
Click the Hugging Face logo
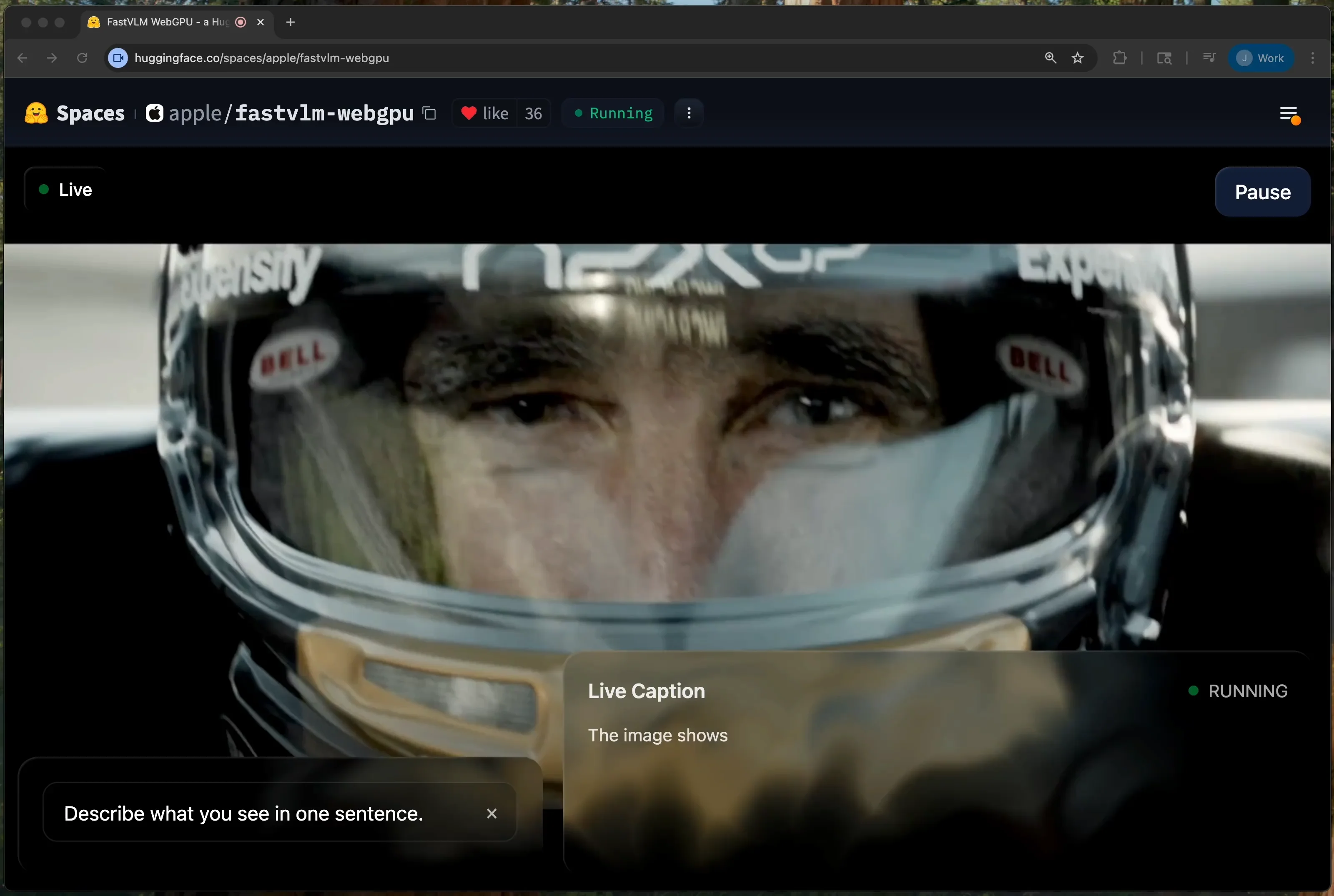(x=36, y=113)
